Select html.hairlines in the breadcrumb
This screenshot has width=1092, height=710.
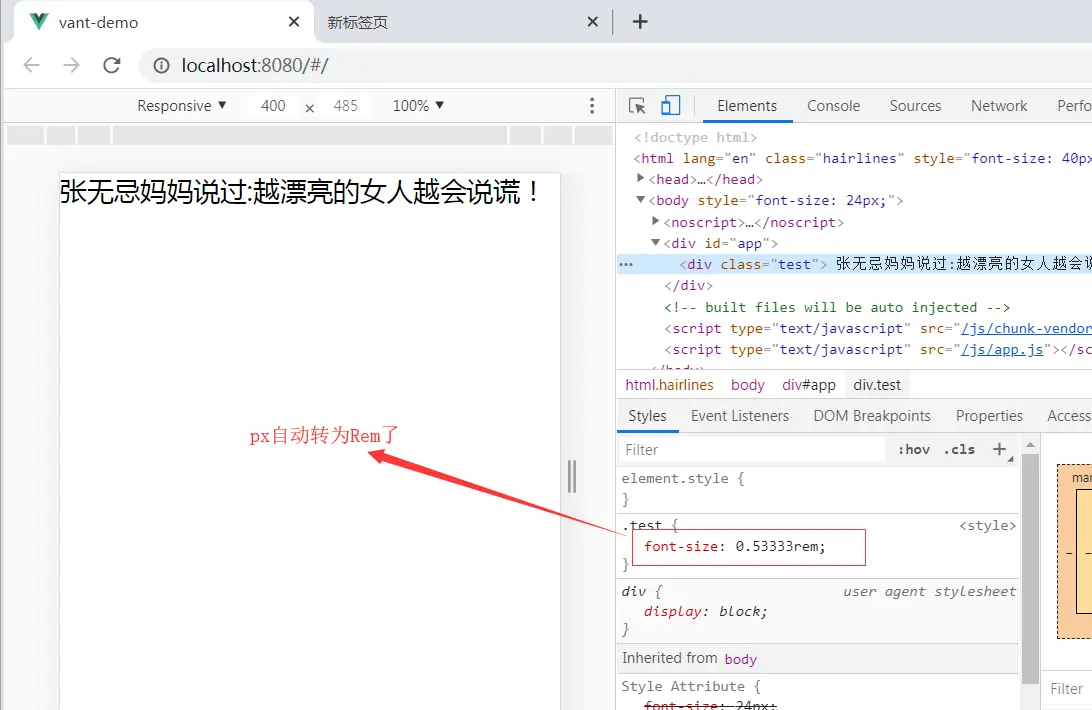(x=669, y=385)
